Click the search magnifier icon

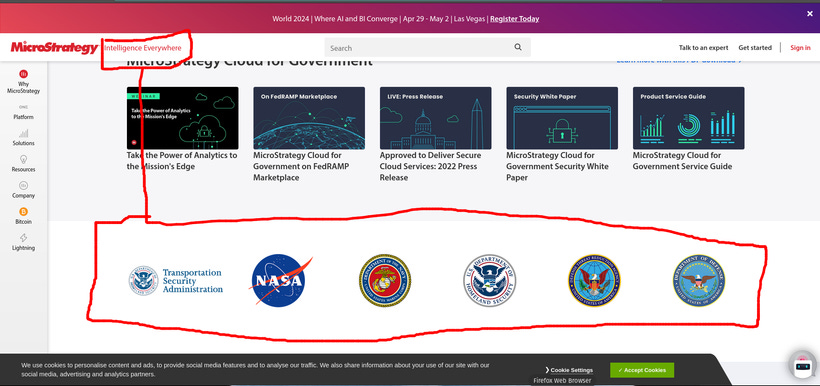click(x=518, y=47)
